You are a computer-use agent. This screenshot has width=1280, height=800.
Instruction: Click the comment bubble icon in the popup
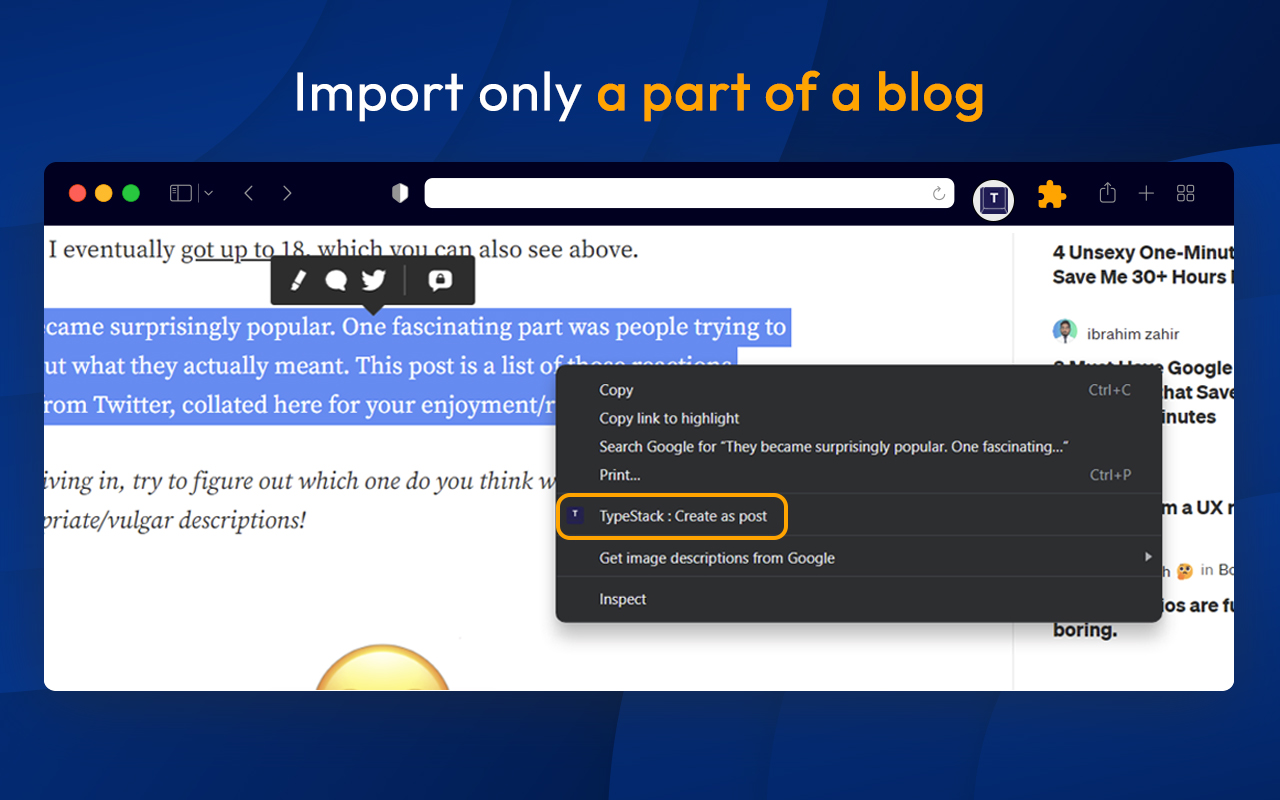click(x=336, y=281)
